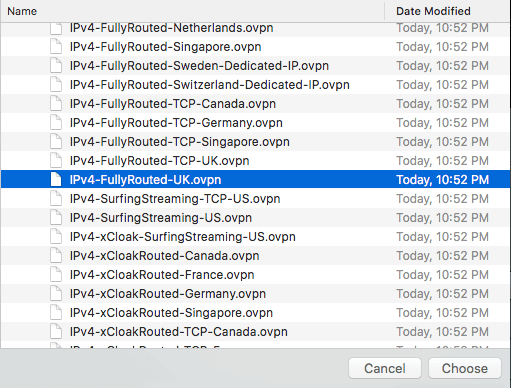
Task: Click document icon of IPv4-FullyRouted-Singapore.ovpn
Action: pyautogui.click(x=56, y=46)
